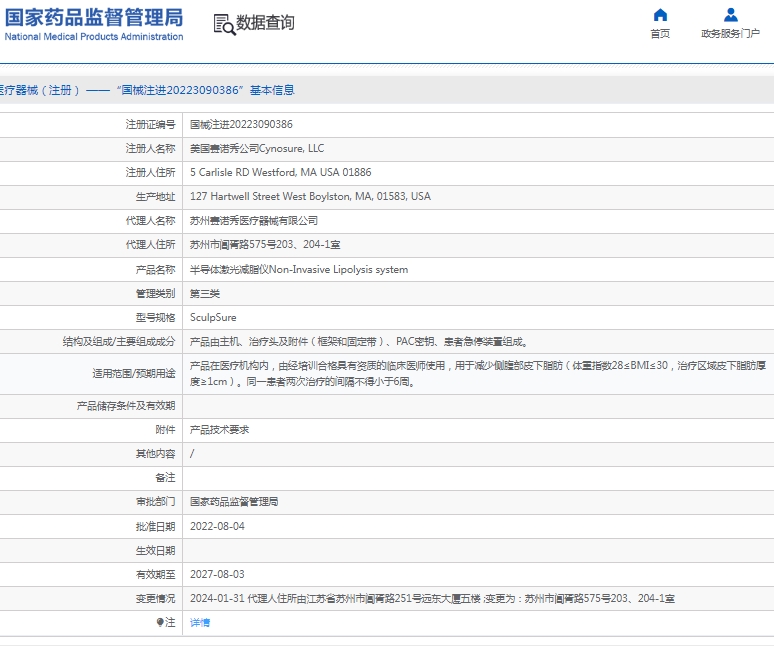Click the 型号规格 field label
Viewport: 774px width, 646px height.
coord(155,317)
